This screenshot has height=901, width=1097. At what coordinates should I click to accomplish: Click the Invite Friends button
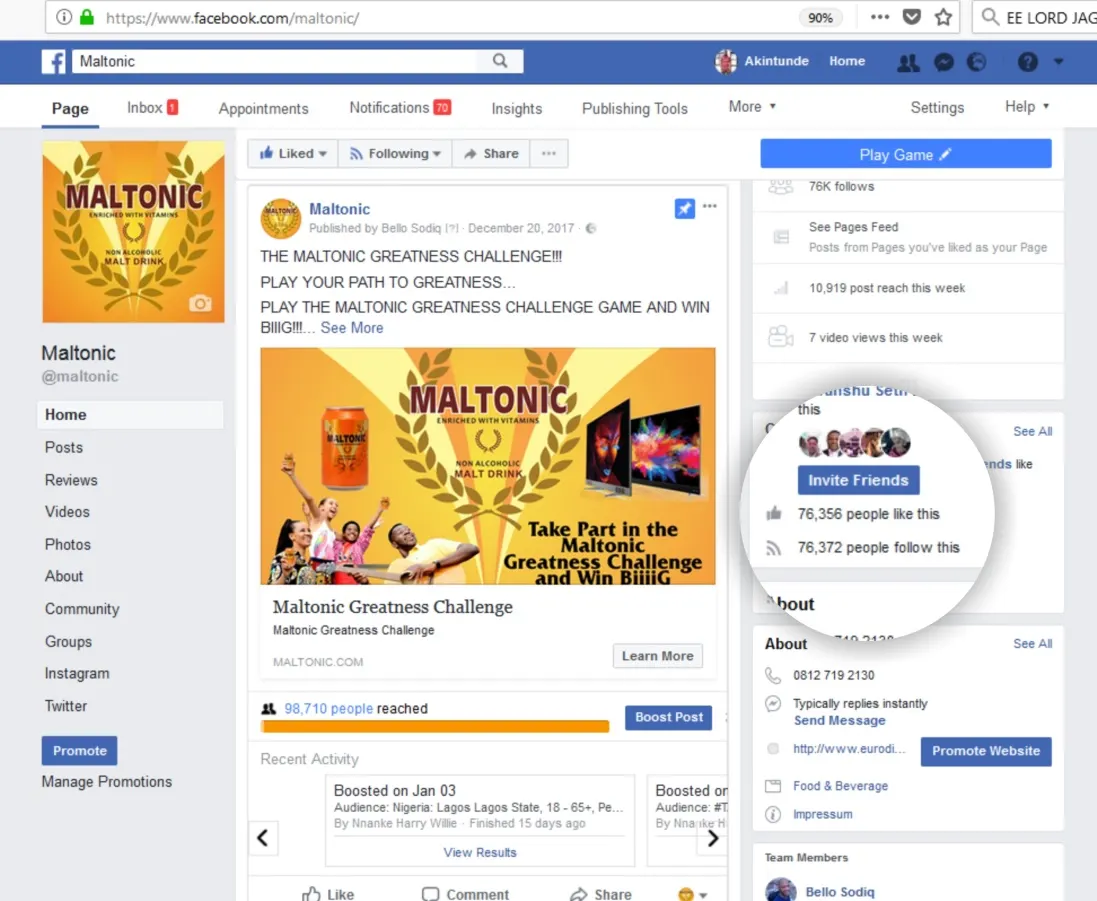click(x=858, y=480)
